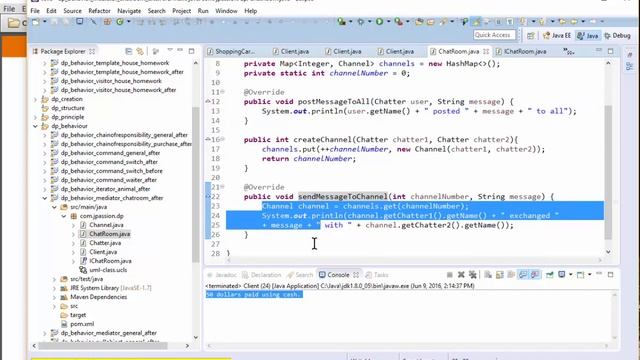This screenshot has height=360, width=640.
Task: Click the Run (green play) toolbar icon
Action: point(379,22)
